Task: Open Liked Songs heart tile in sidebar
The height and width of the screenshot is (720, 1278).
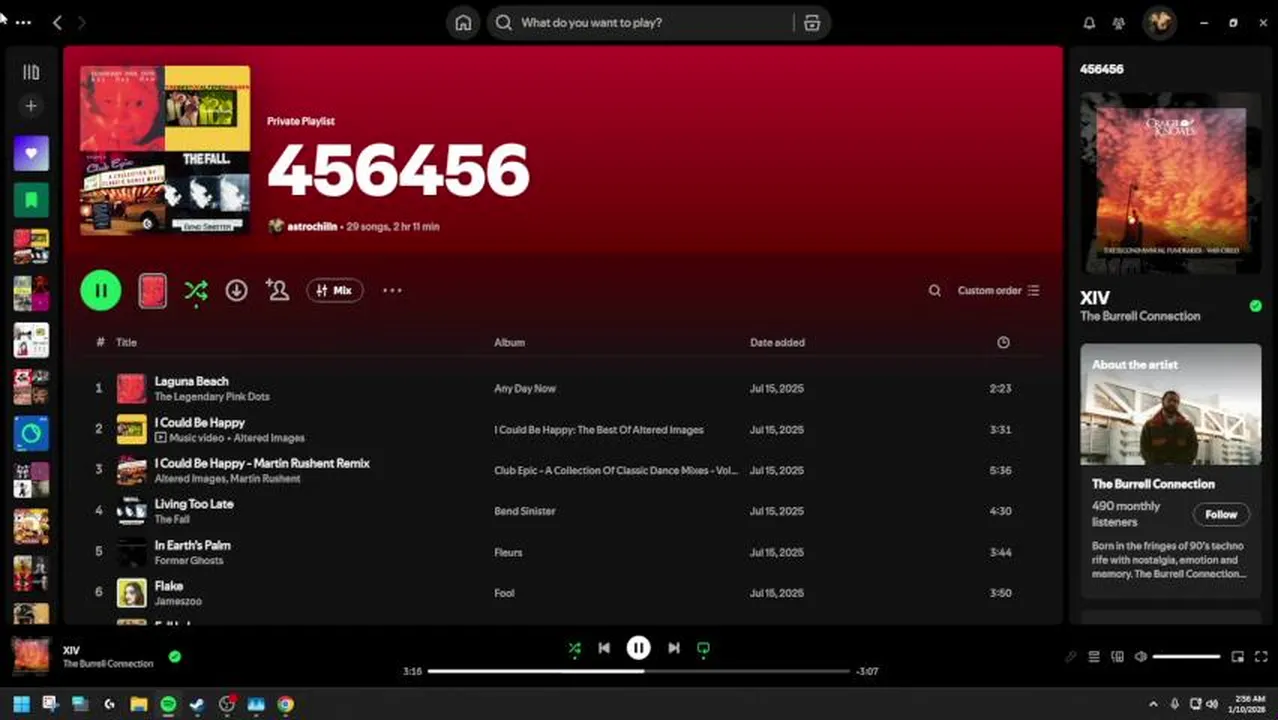Action: point(31,153)
